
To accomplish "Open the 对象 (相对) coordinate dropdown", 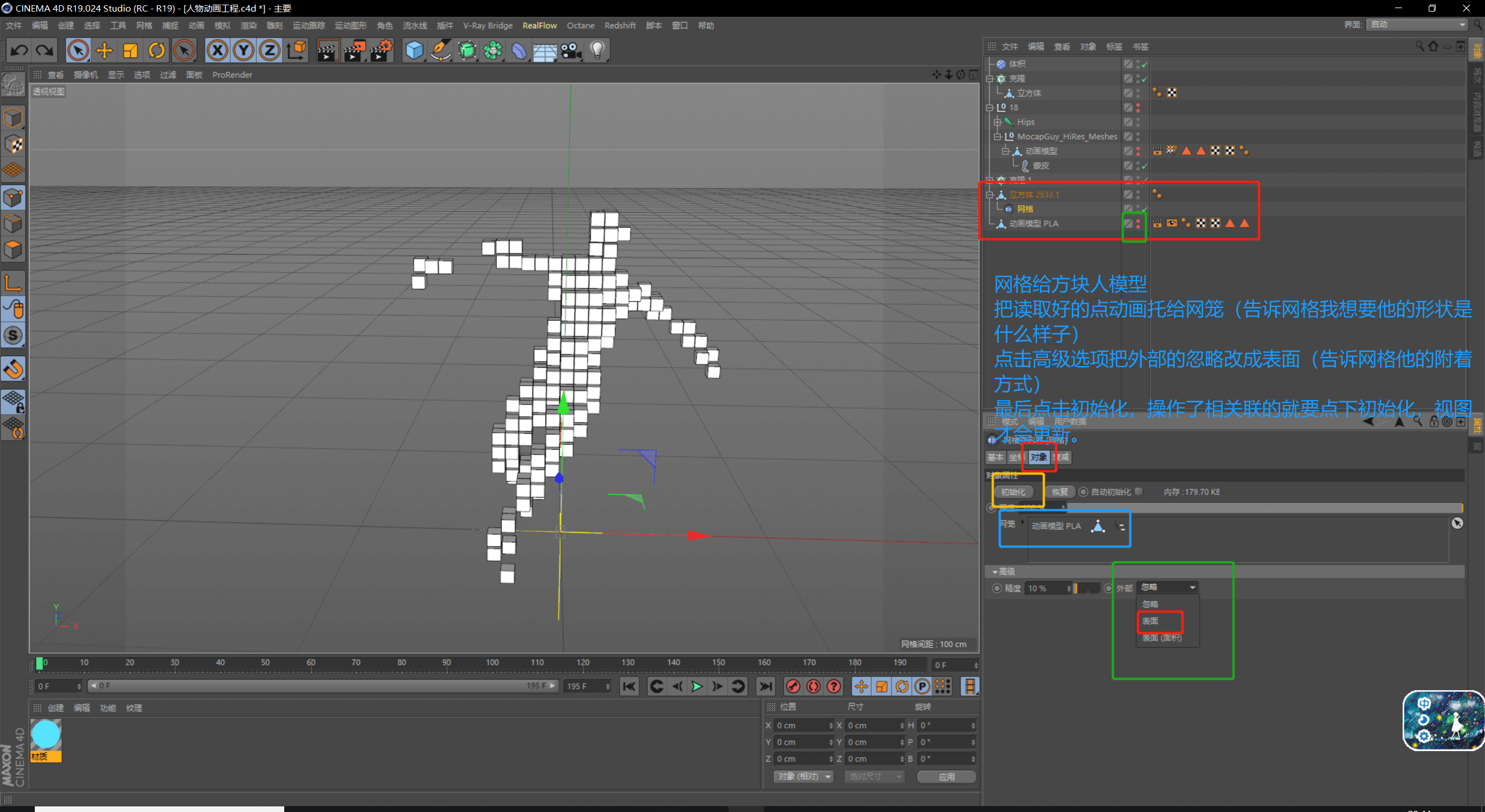I will point(803,777).
